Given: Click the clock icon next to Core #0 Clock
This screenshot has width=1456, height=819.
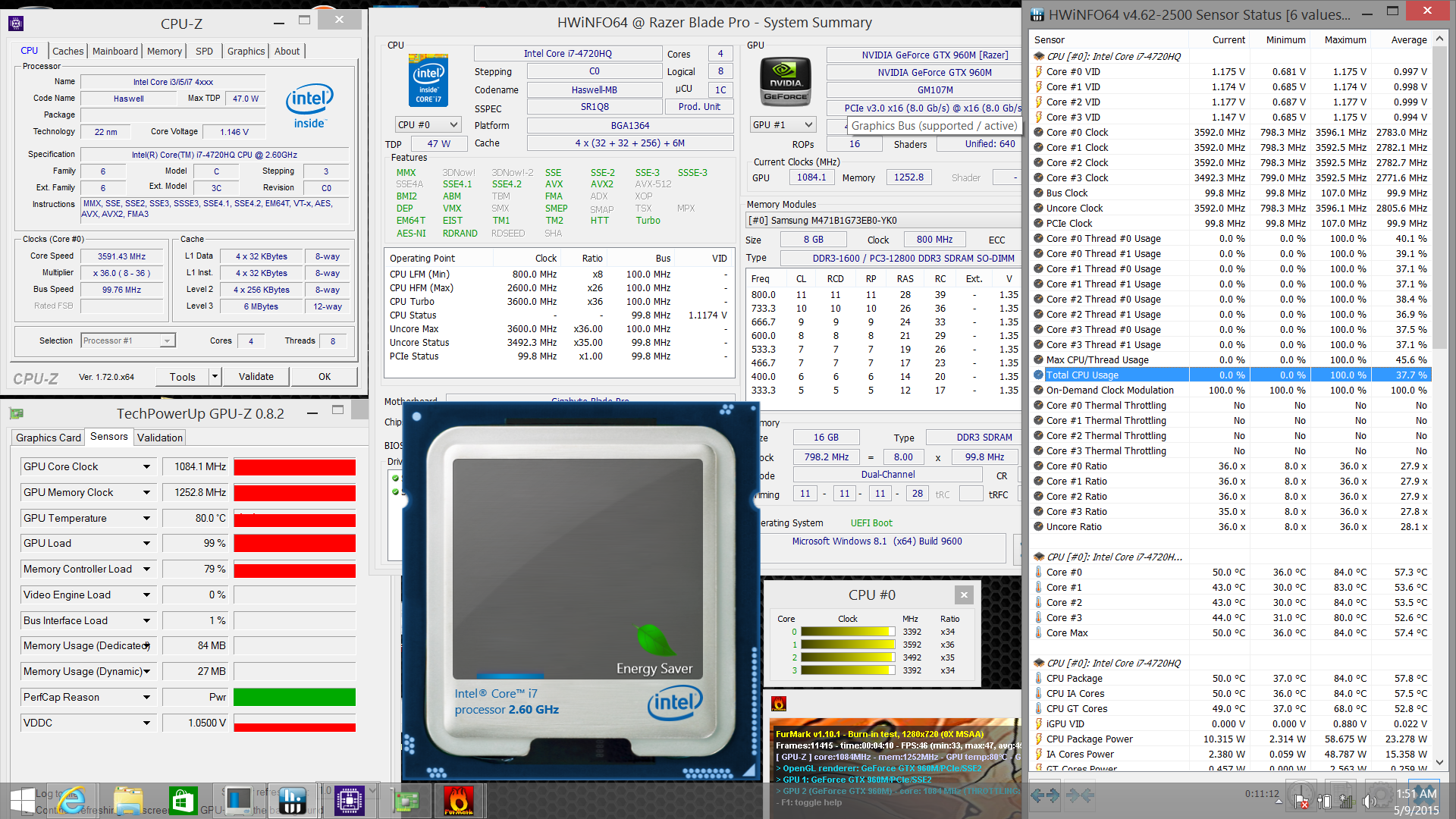Looking at the screenshot, I should [1039, 132].
